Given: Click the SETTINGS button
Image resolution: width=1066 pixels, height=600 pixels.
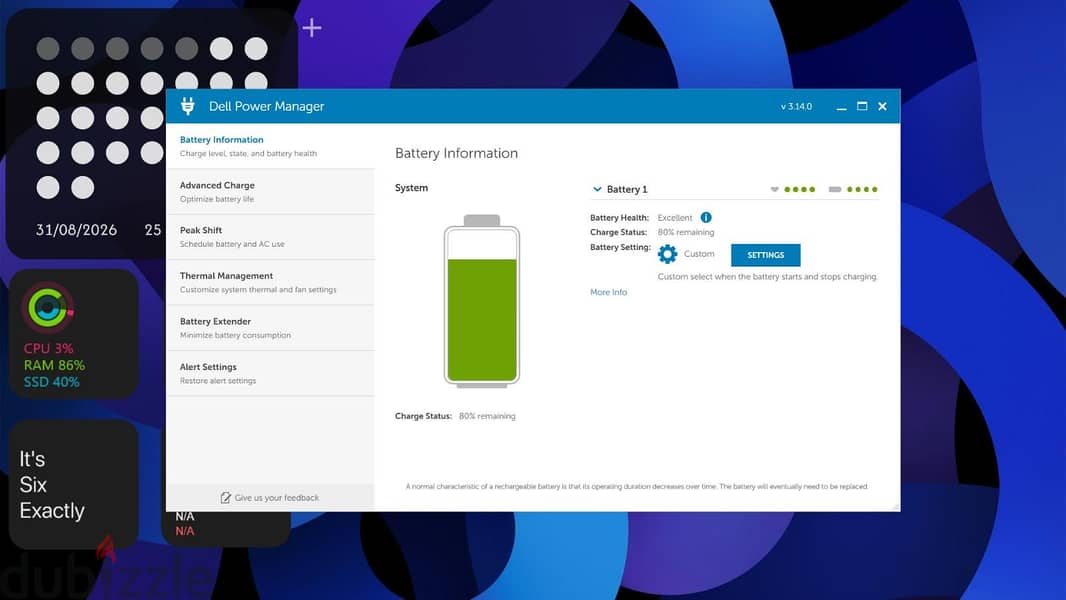Looking at the screenshot, I should pyautogui.click(x=766, y=255).
